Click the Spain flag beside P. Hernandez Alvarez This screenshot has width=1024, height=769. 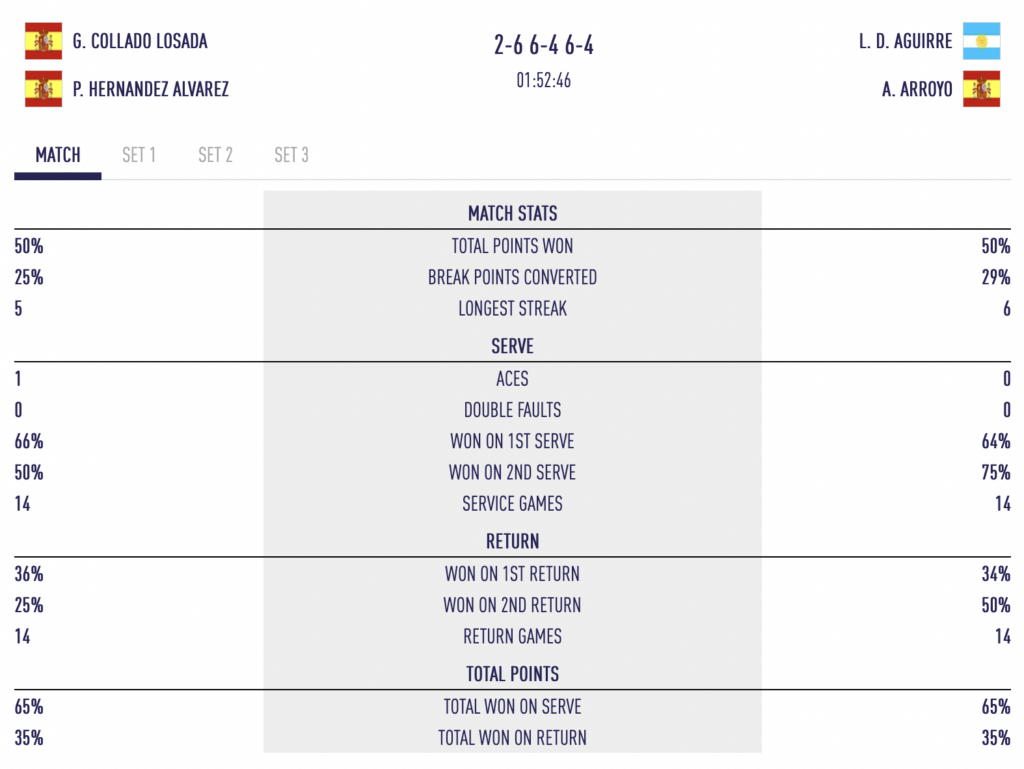point(43,89)
